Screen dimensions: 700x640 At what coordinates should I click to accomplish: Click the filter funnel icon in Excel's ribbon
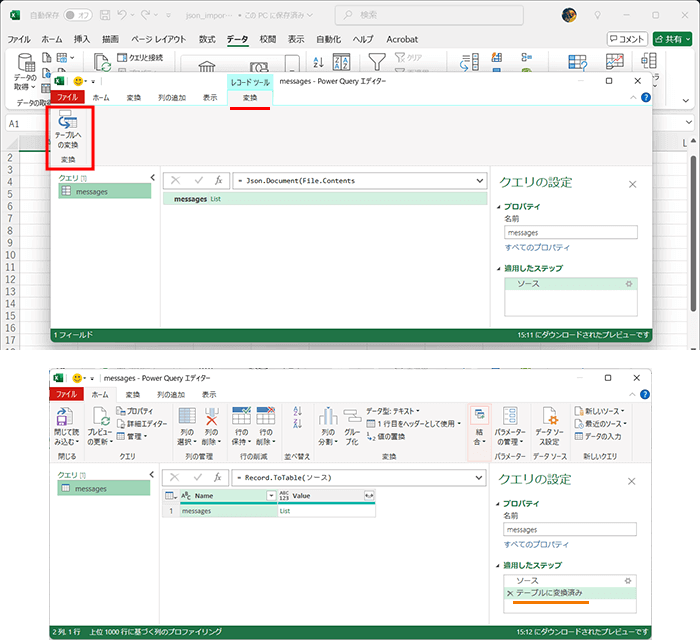coord(377,62)
